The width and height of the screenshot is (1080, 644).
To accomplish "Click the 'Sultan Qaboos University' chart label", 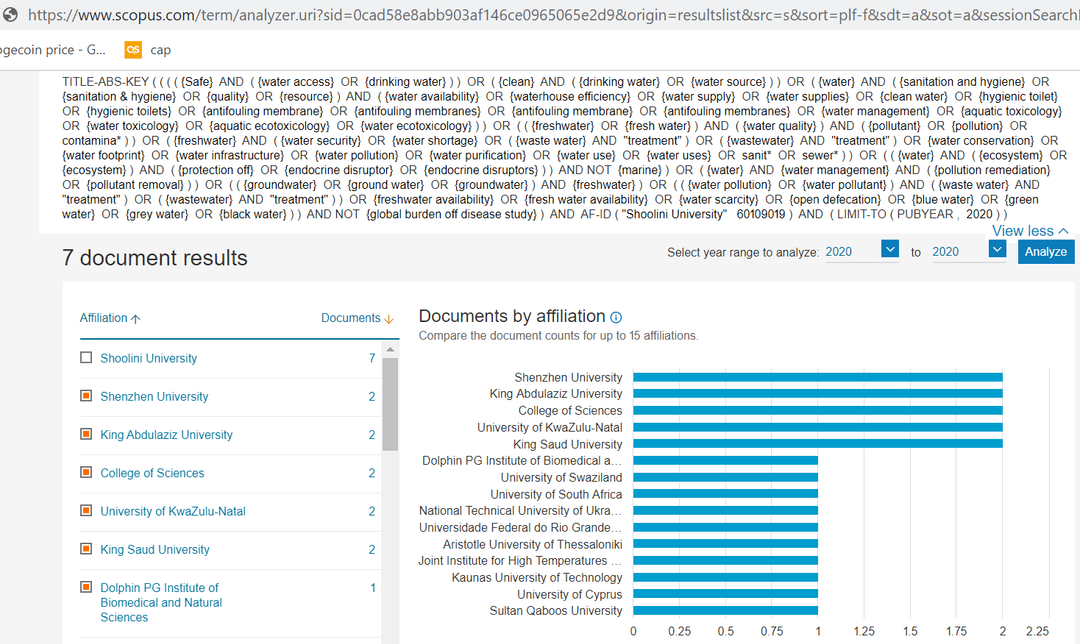I will [x=556, y=611].
